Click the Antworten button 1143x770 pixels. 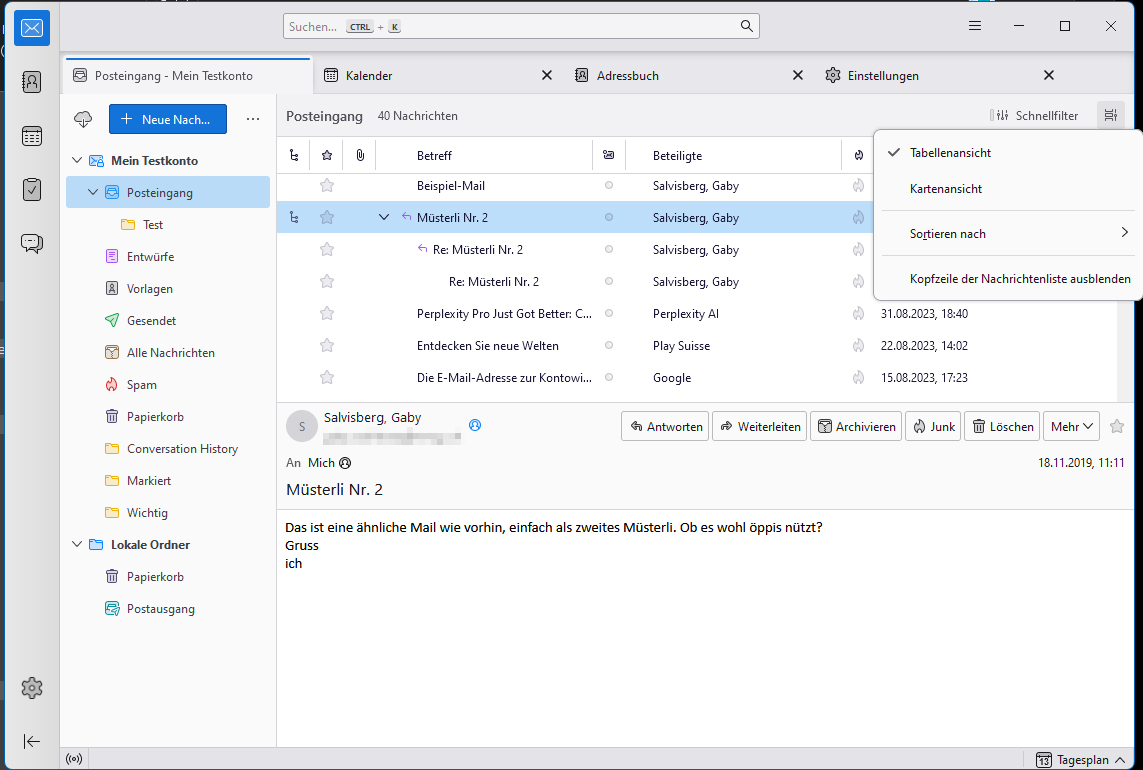(x=665, y=426)
